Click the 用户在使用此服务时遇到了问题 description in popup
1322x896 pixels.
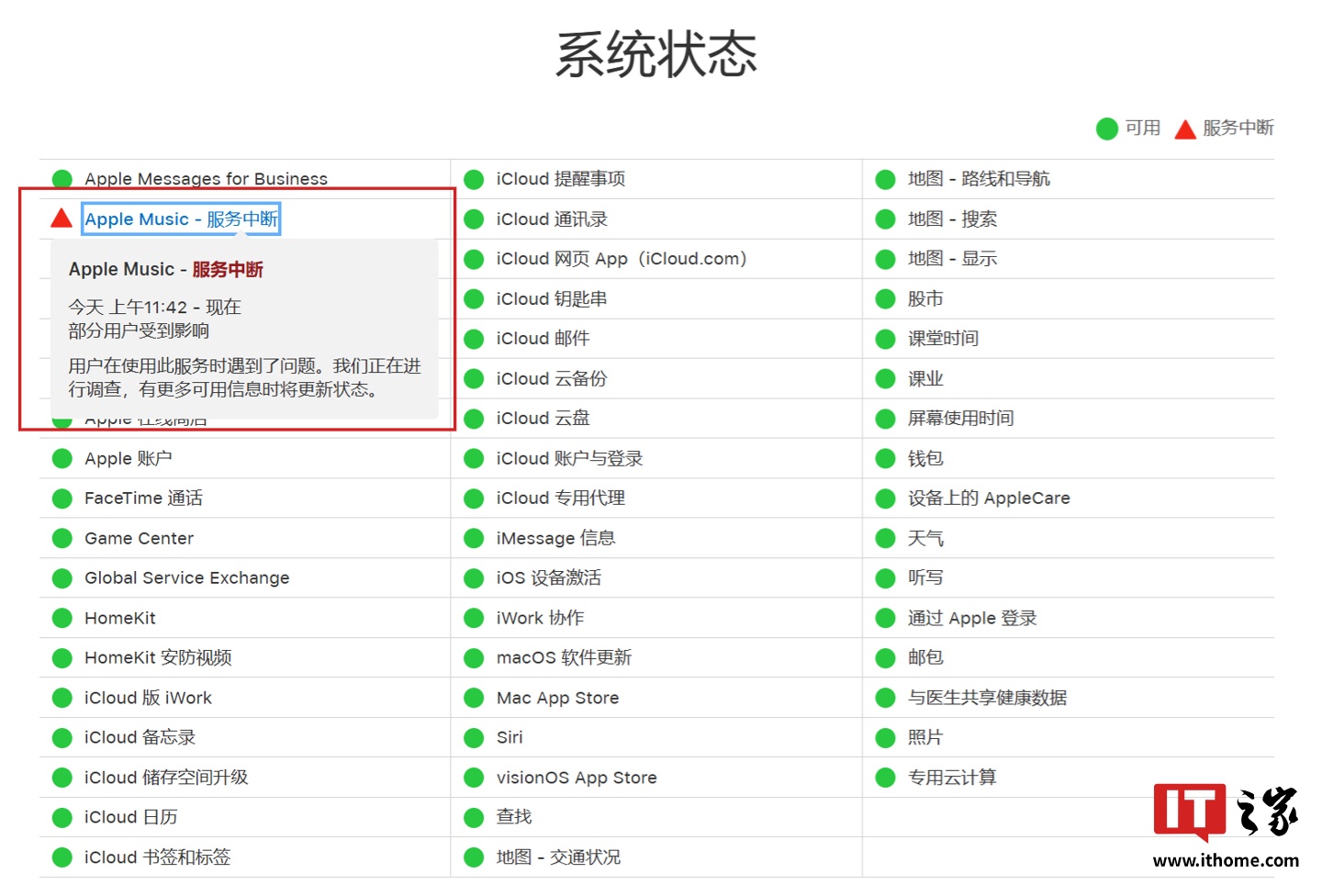pyautogui.click(x=244, y=378)
